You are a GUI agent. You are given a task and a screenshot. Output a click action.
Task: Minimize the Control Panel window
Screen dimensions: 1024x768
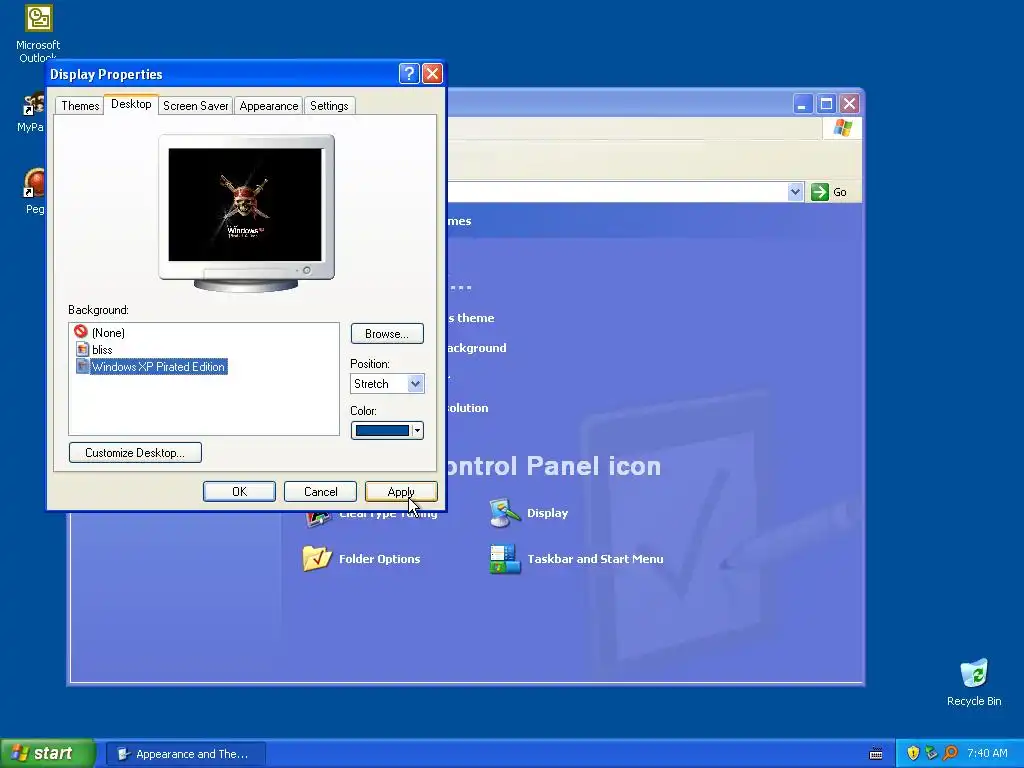803,104
